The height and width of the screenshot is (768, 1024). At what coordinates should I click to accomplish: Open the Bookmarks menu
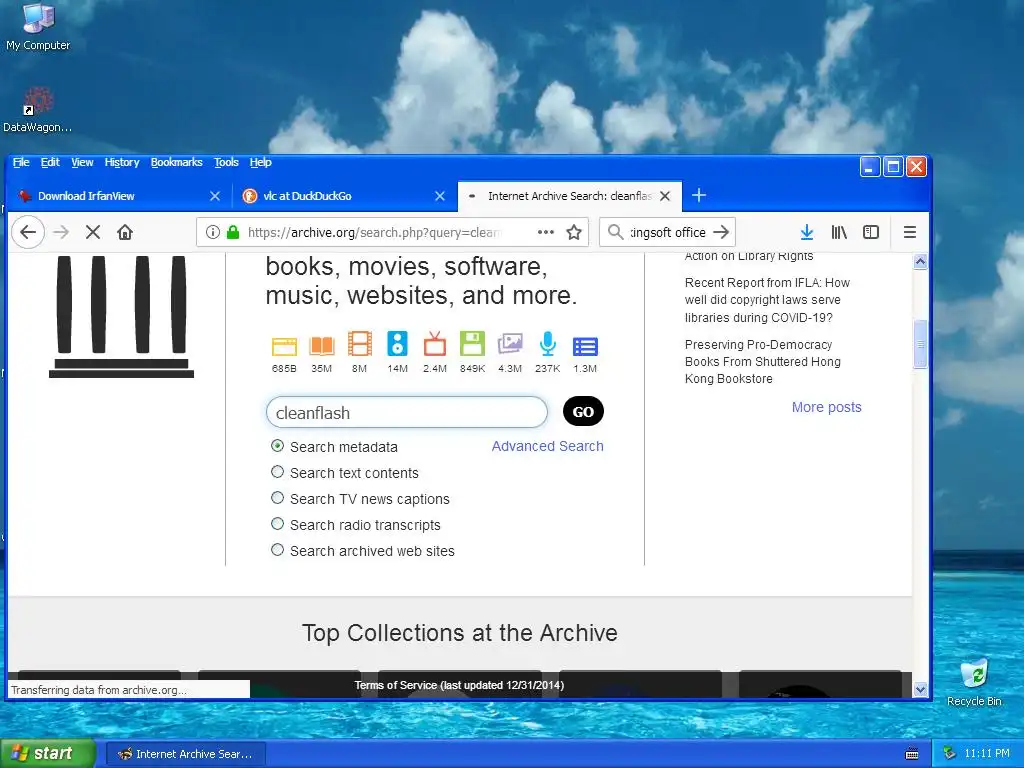pyautogui.click(x=176, y=162)
